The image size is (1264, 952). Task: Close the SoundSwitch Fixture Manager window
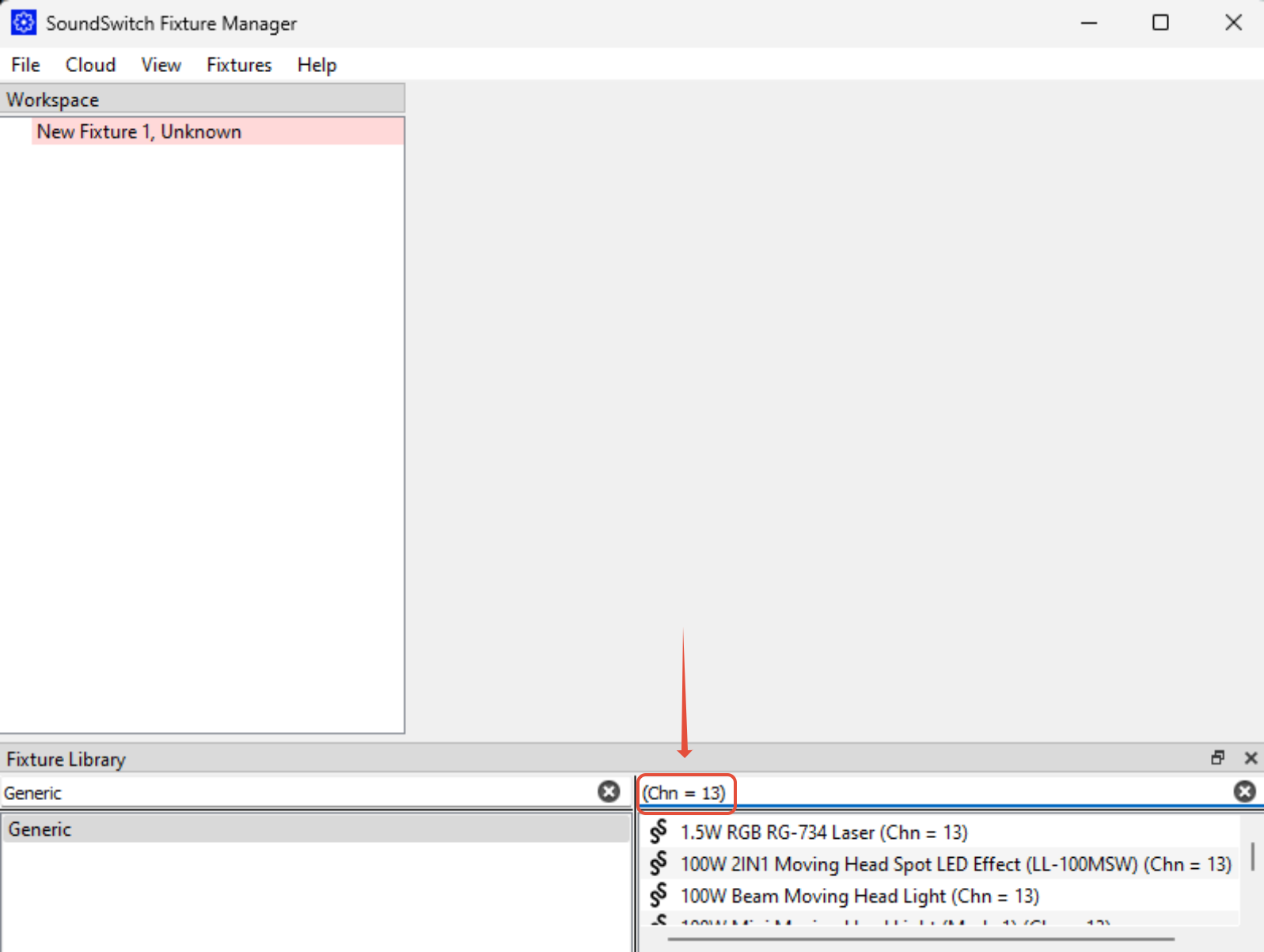(1233, 23)
